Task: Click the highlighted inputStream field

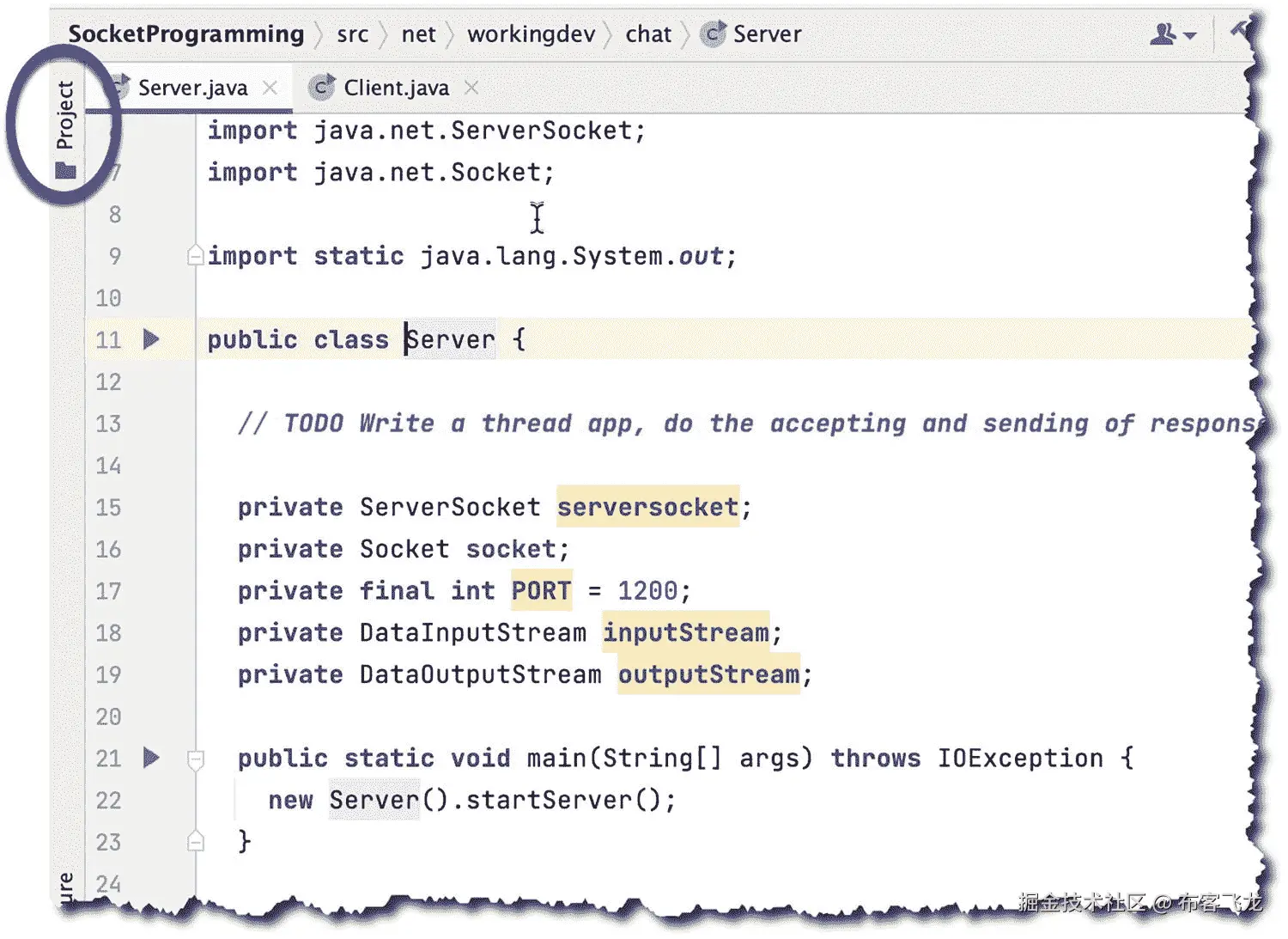Action: pos(686,633)
